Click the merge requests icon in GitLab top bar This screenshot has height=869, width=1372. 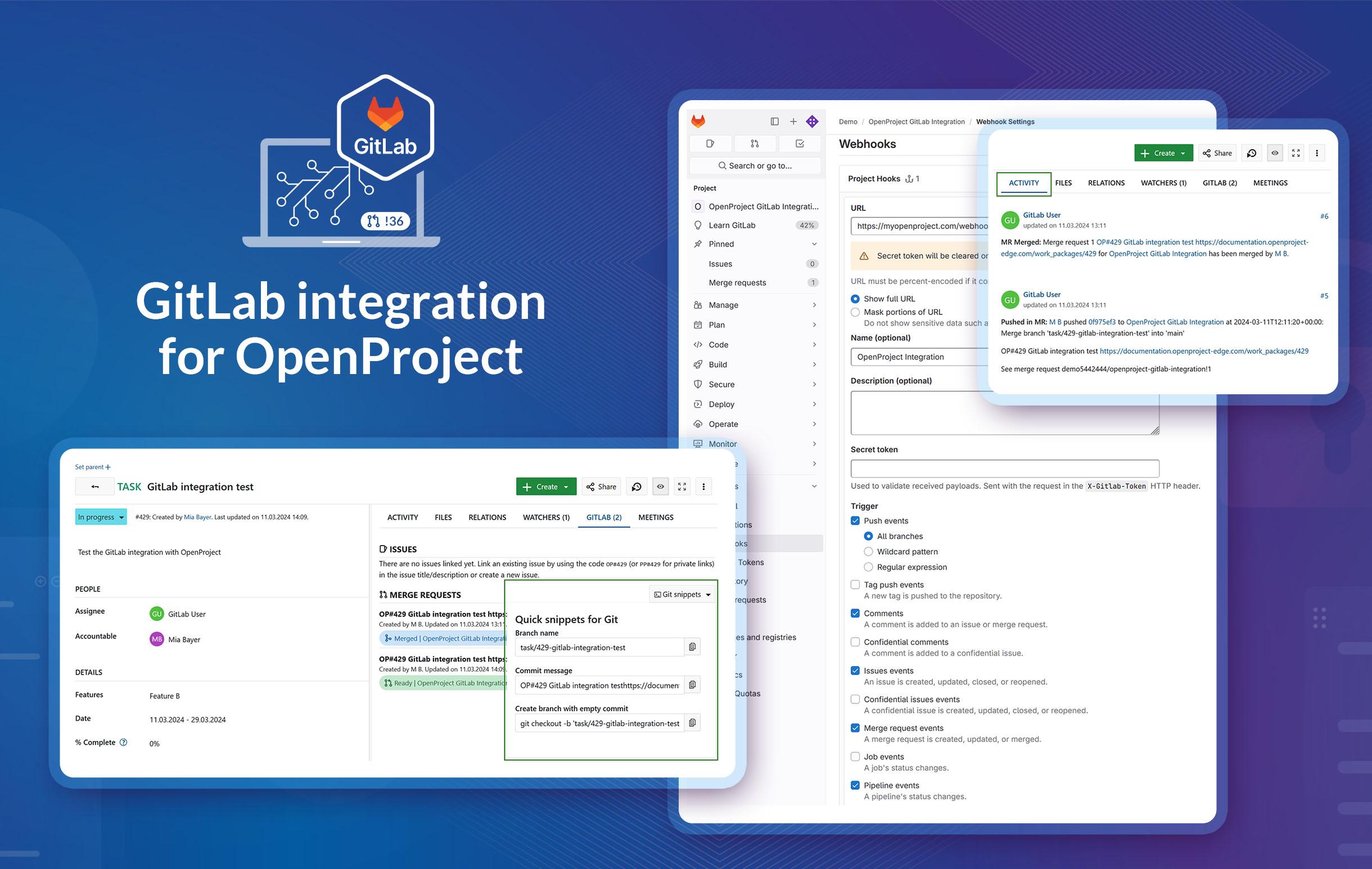point(755,143)
